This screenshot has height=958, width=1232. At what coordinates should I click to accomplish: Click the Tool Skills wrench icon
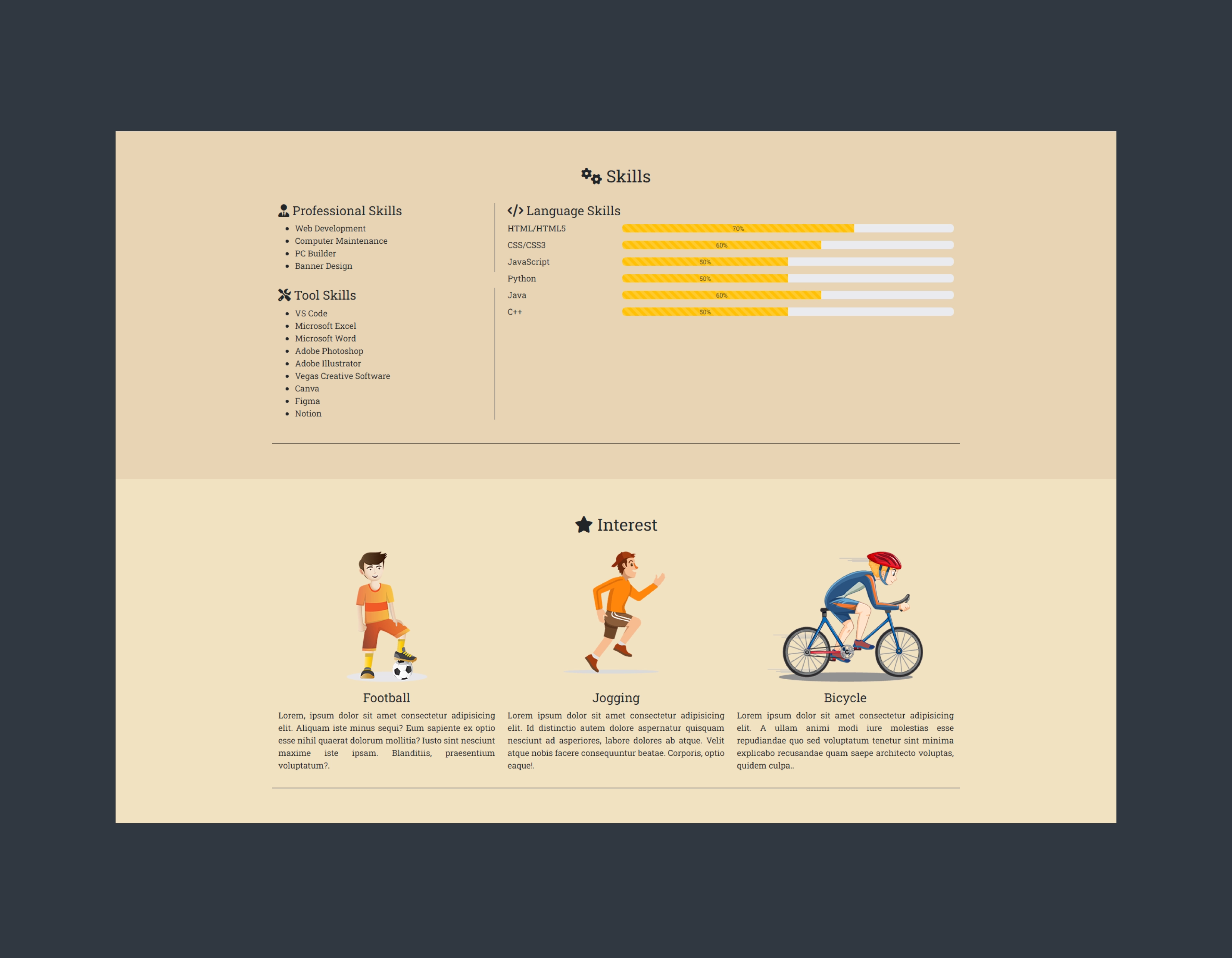(x=283, y=295)
